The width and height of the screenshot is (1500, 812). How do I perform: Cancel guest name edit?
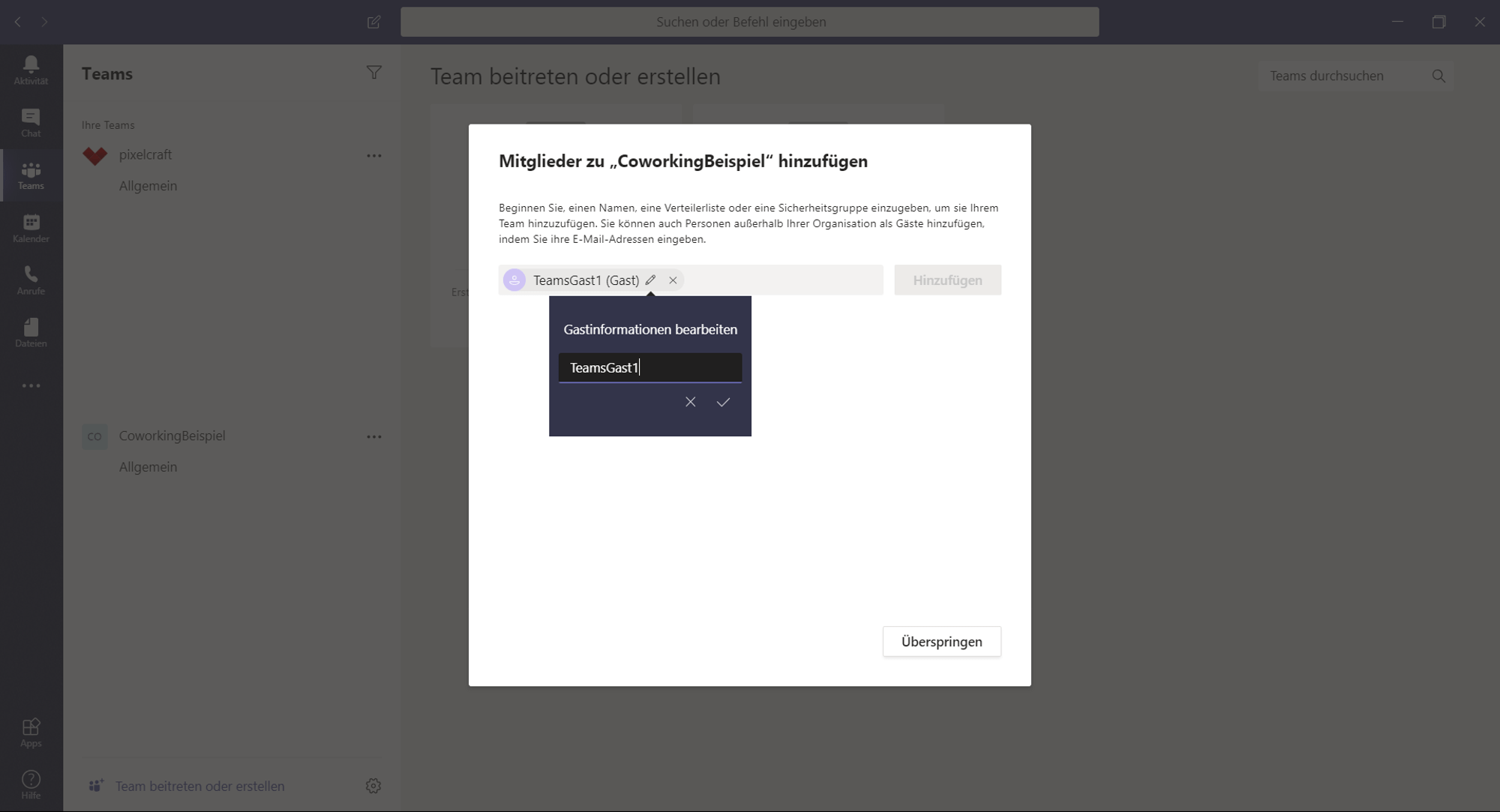pyautogui.click(x=690, y=402)
